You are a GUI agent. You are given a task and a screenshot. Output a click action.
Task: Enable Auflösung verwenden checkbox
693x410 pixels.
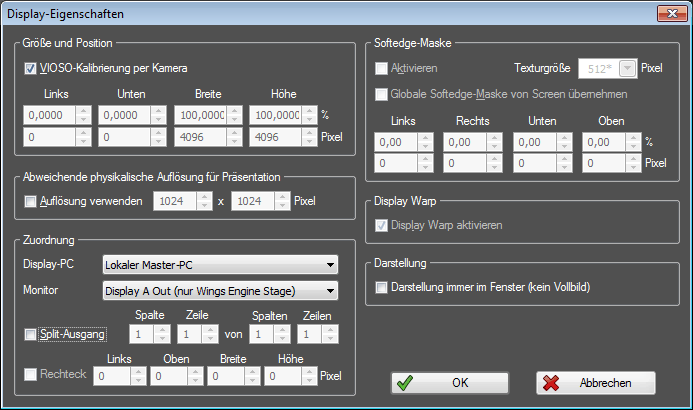tap(30, 201)
